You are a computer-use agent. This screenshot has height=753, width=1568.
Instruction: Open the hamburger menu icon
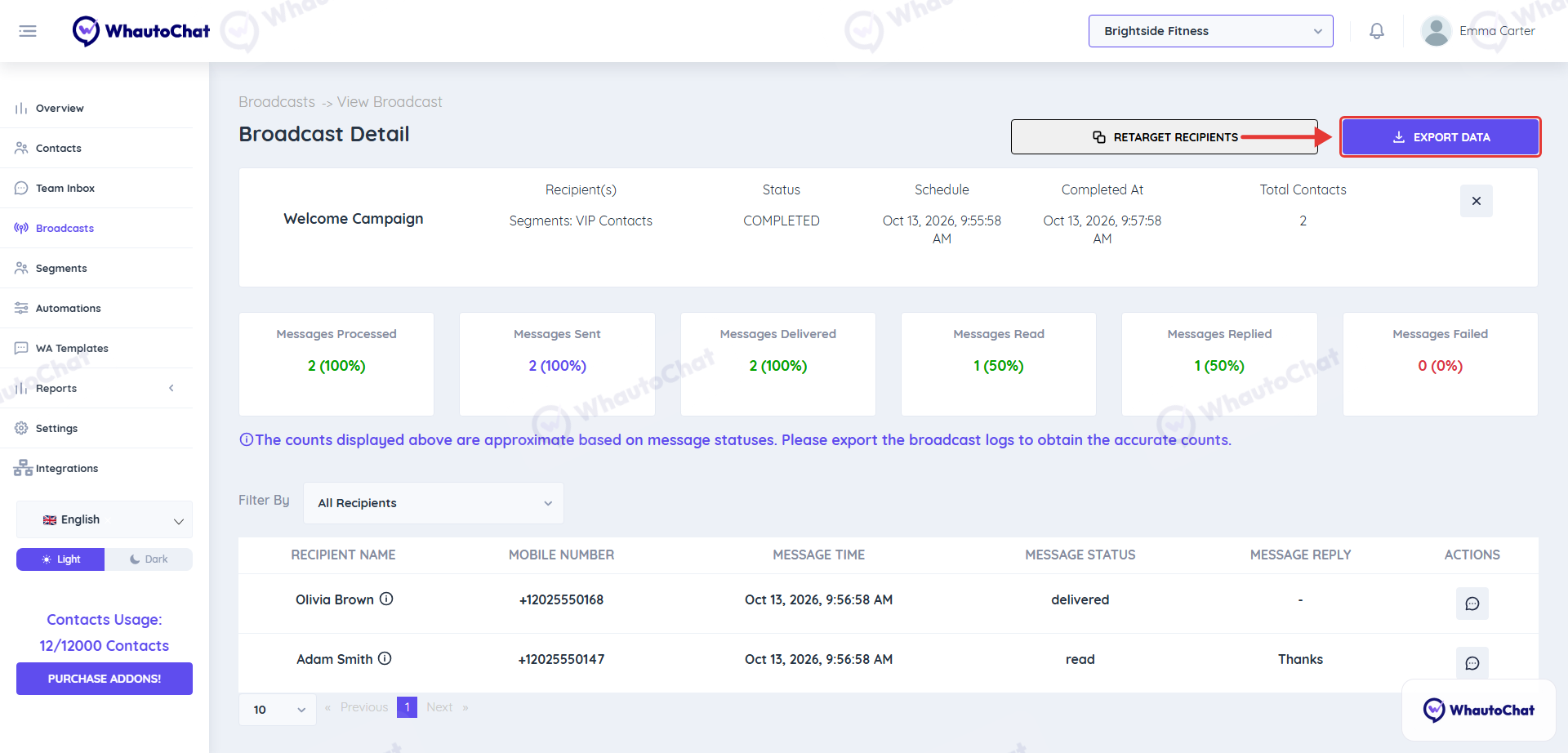(x=28, y=31)
